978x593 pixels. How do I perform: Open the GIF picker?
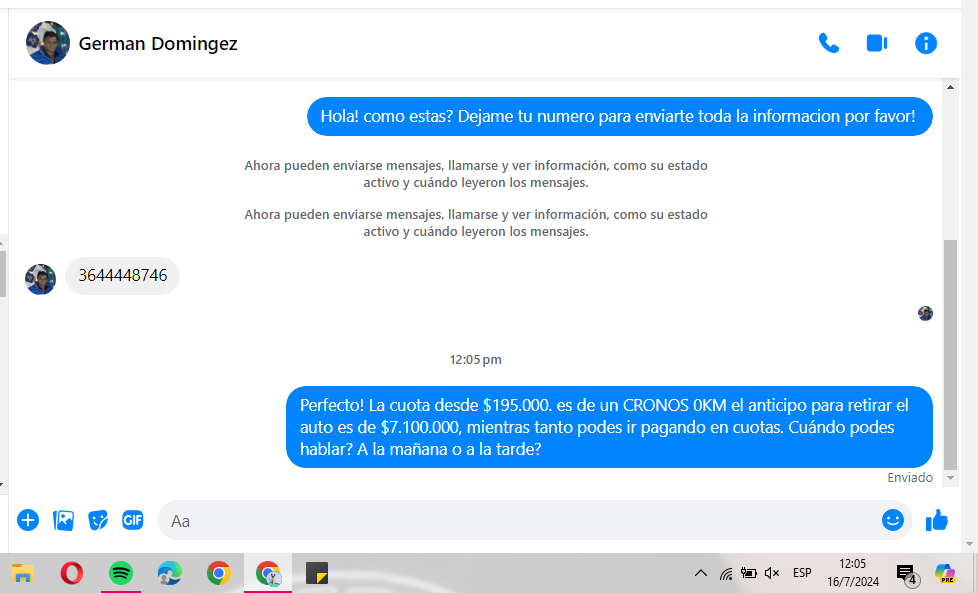point(133,520)
